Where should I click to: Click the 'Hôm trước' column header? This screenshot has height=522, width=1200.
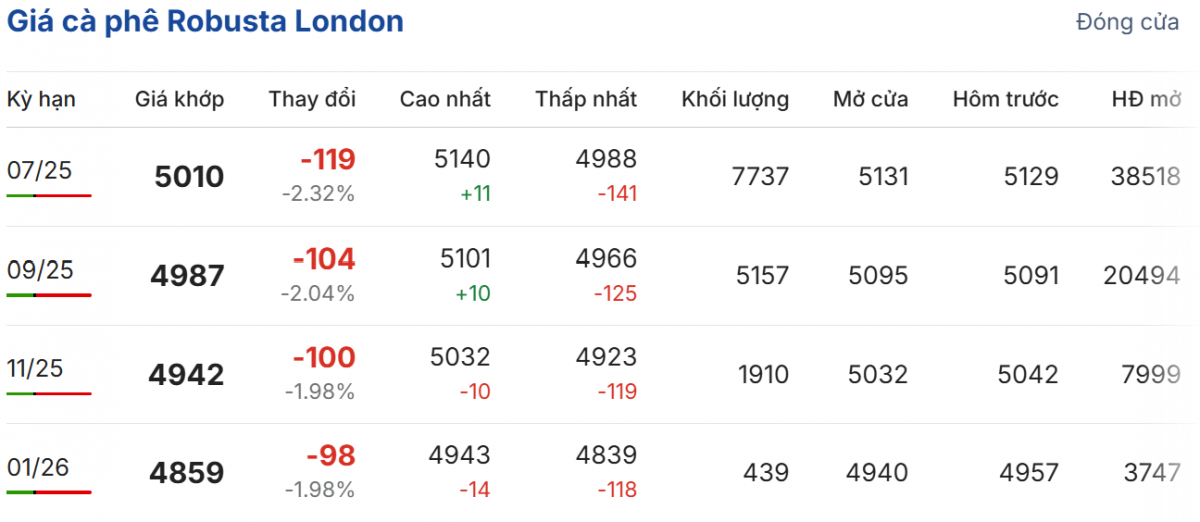[1005, 99]
